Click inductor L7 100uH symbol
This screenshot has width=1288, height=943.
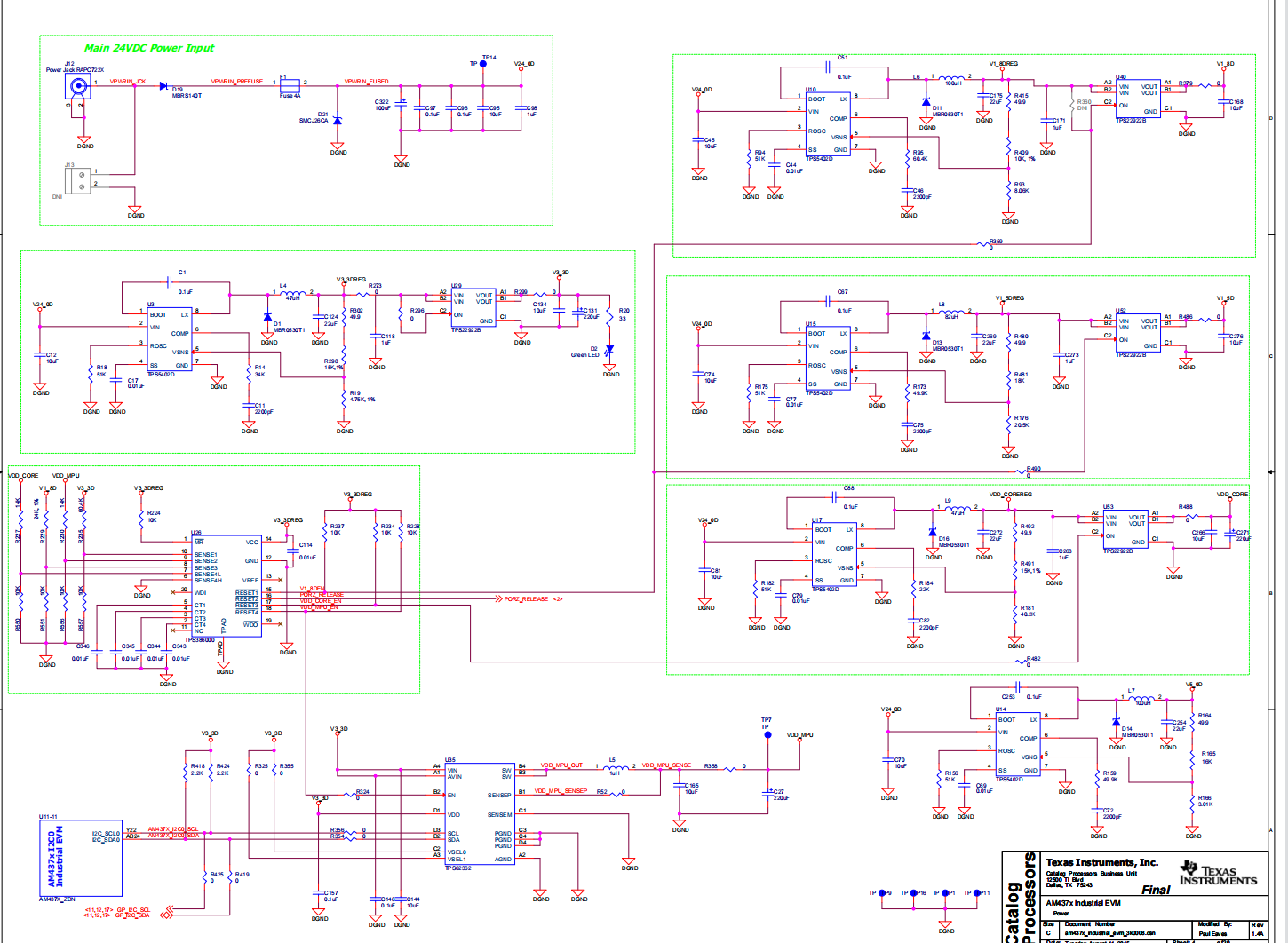coord(1141,698)
